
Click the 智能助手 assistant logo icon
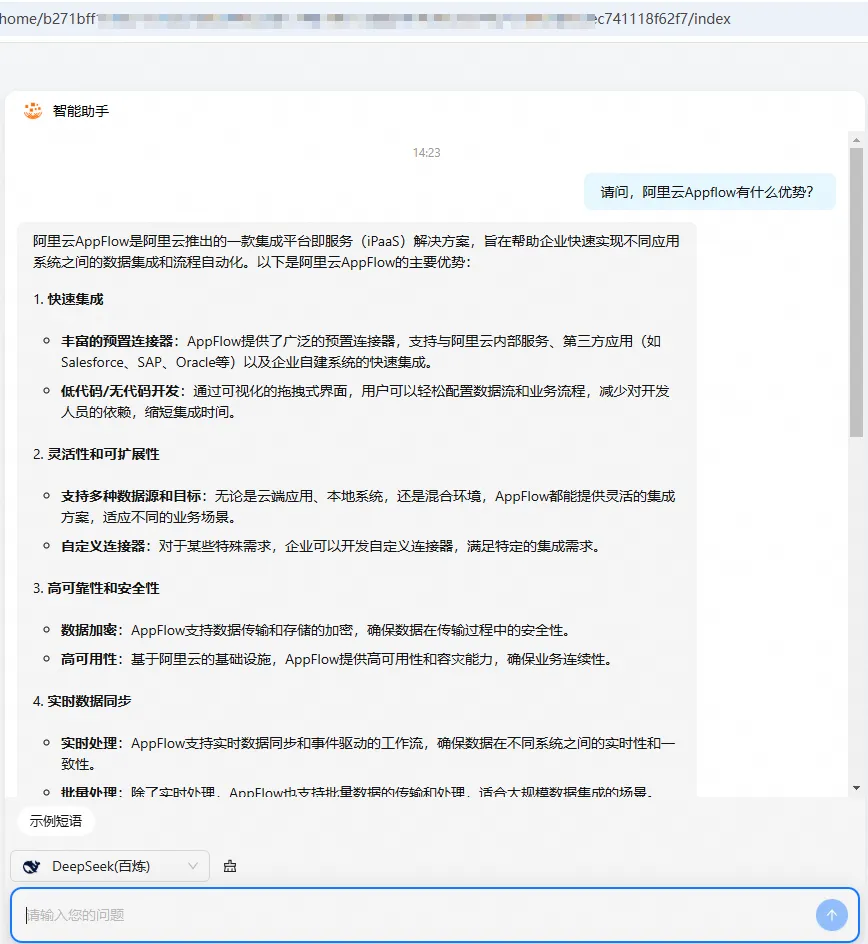(x=33, y=111)
